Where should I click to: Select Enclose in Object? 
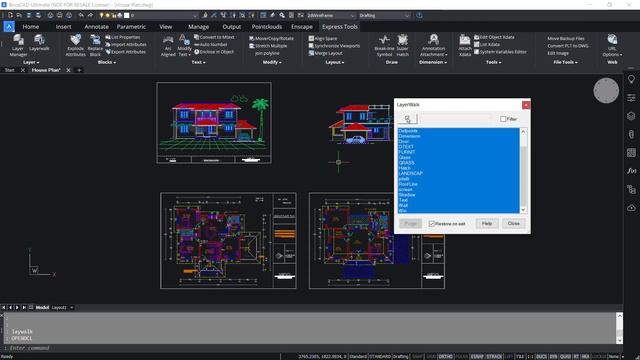click(214, 52)
